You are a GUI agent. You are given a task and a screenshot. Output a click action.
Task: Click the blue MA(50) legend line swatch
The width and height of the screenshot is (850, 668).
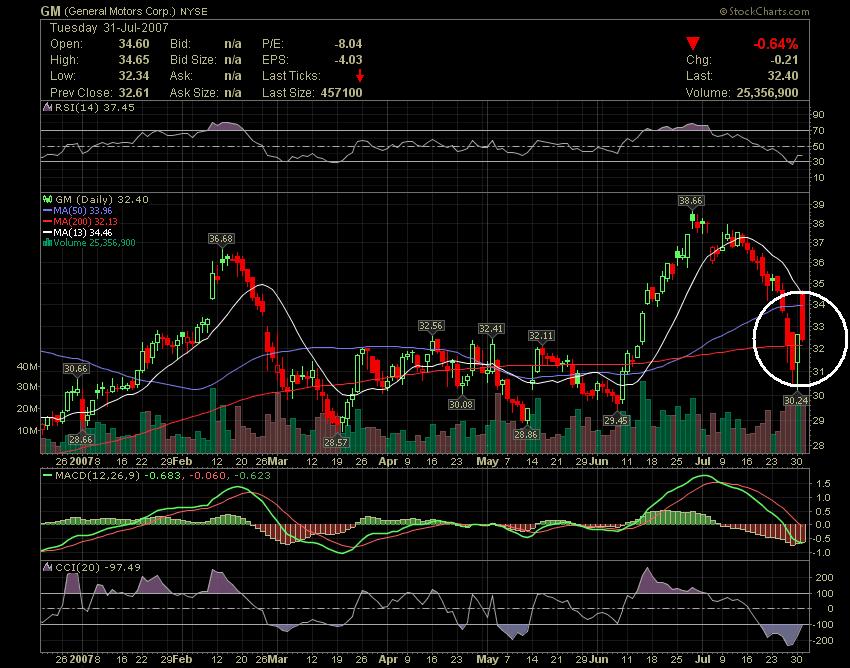click(47, 210)
